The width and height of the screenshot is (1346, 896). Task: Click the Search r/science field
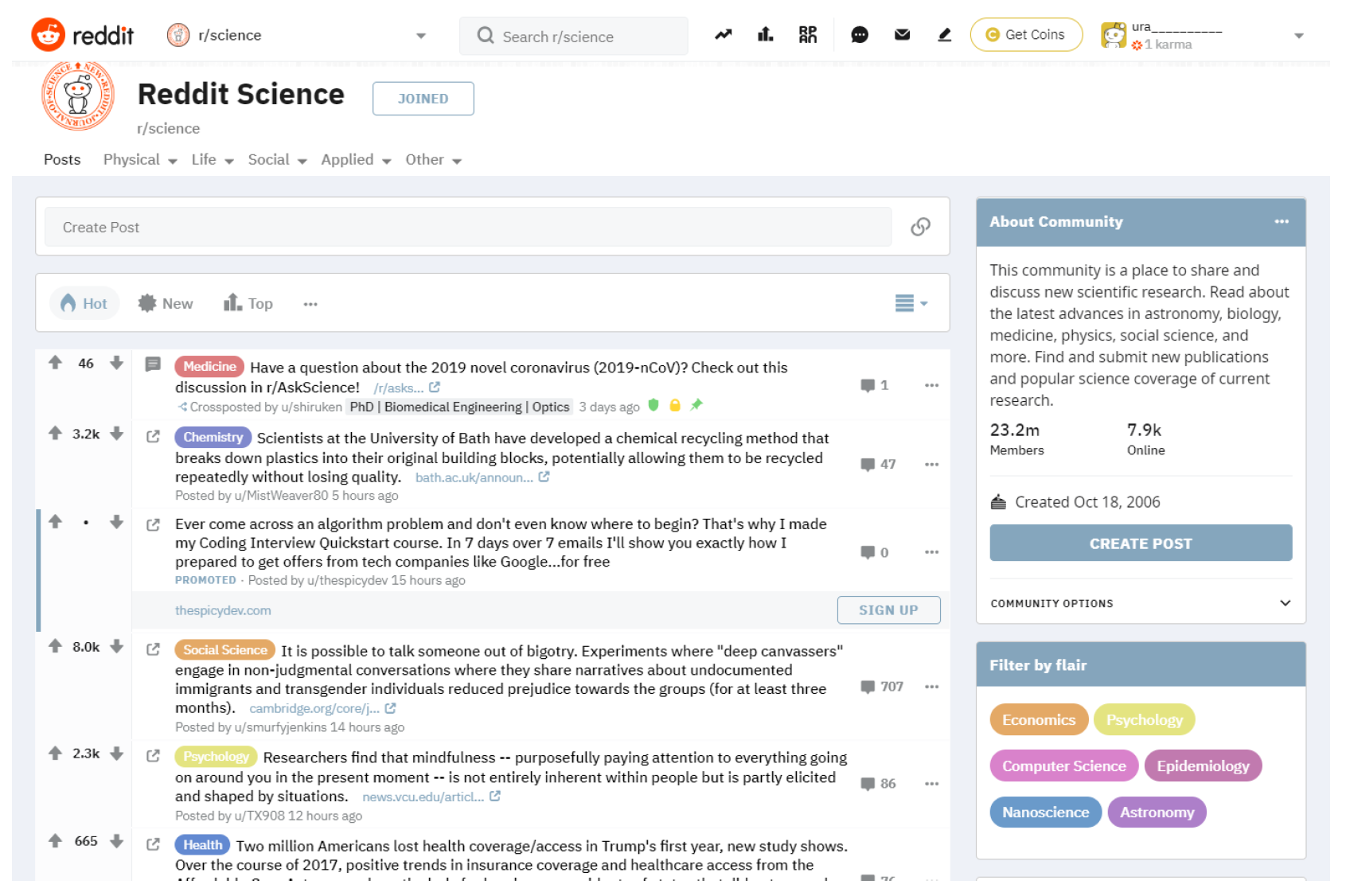point(573,36)
